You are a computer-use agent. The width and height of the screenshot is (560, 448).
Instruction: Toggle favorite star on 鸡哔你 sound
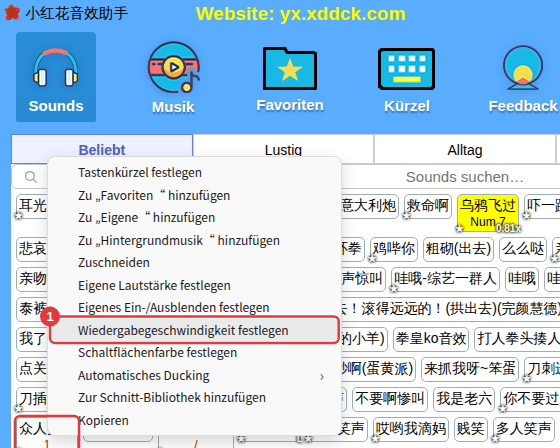[372, 259]
